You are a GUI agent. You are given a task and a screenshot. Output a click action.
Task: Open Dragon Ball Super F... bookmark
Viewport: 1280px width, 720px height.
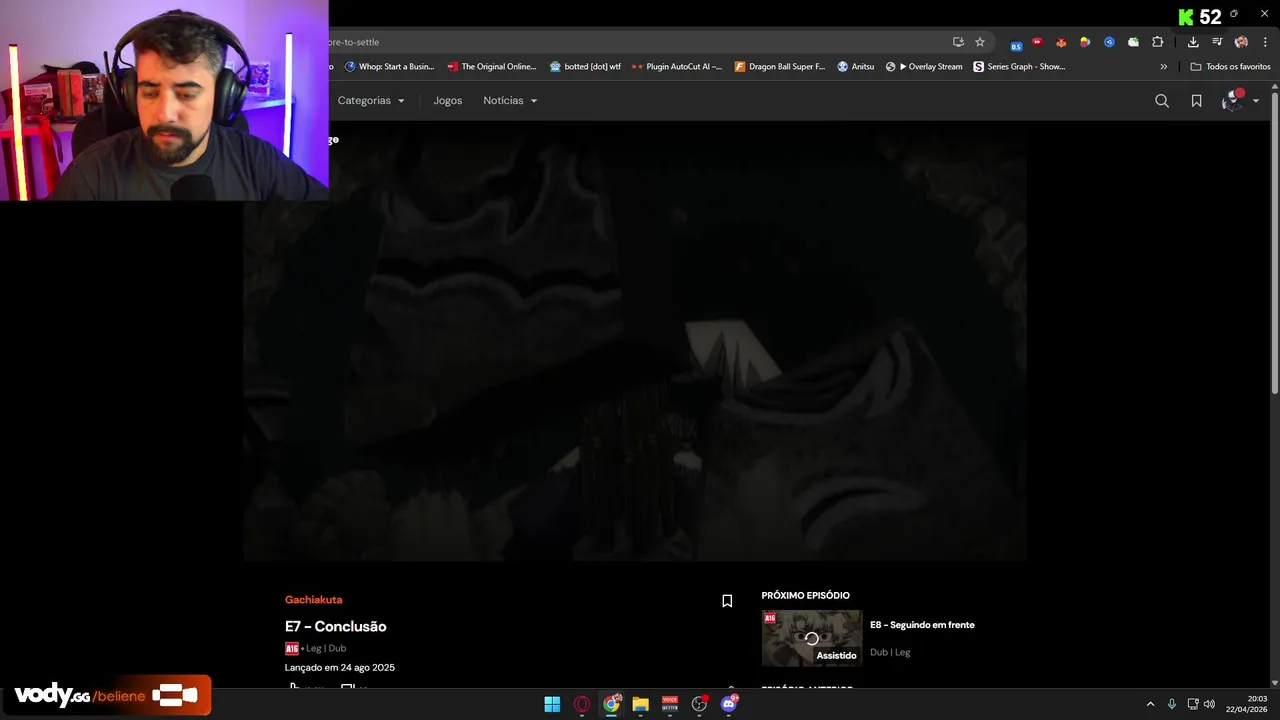[x=780, y=67]
